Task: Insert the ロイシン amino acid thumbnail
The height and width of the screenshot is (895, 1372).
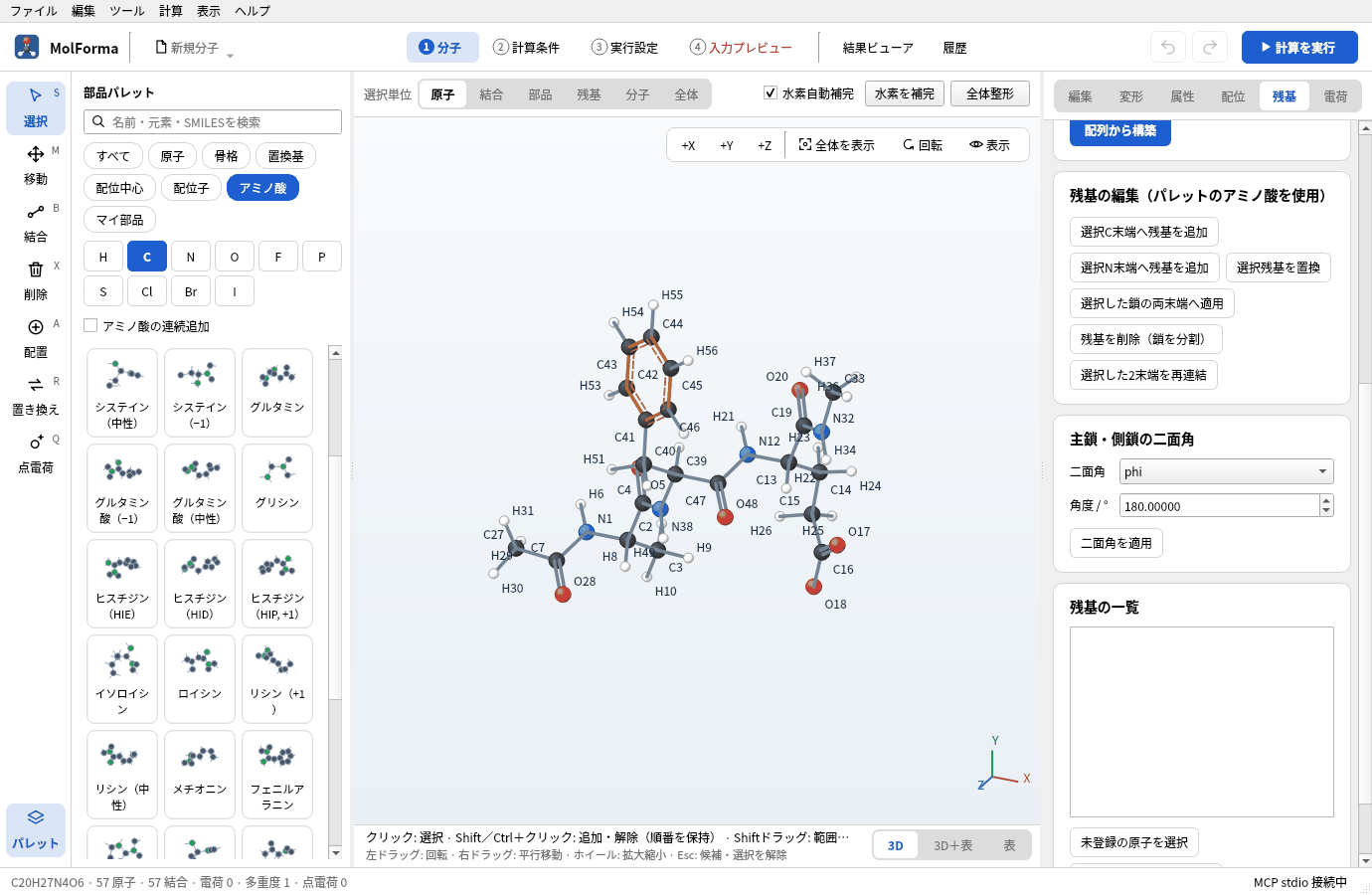Action: click(200, 679)
